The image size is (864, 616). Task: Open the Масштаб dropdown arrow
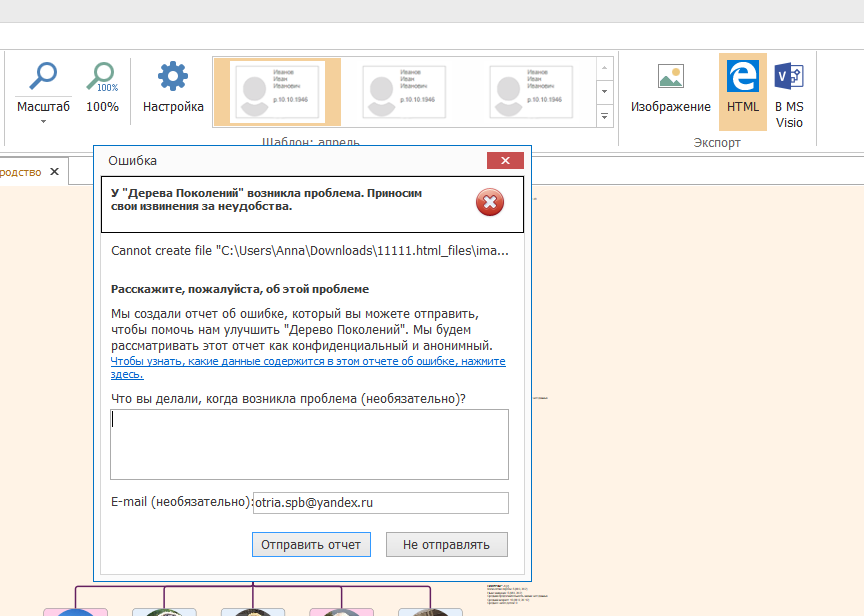[43, 122]
